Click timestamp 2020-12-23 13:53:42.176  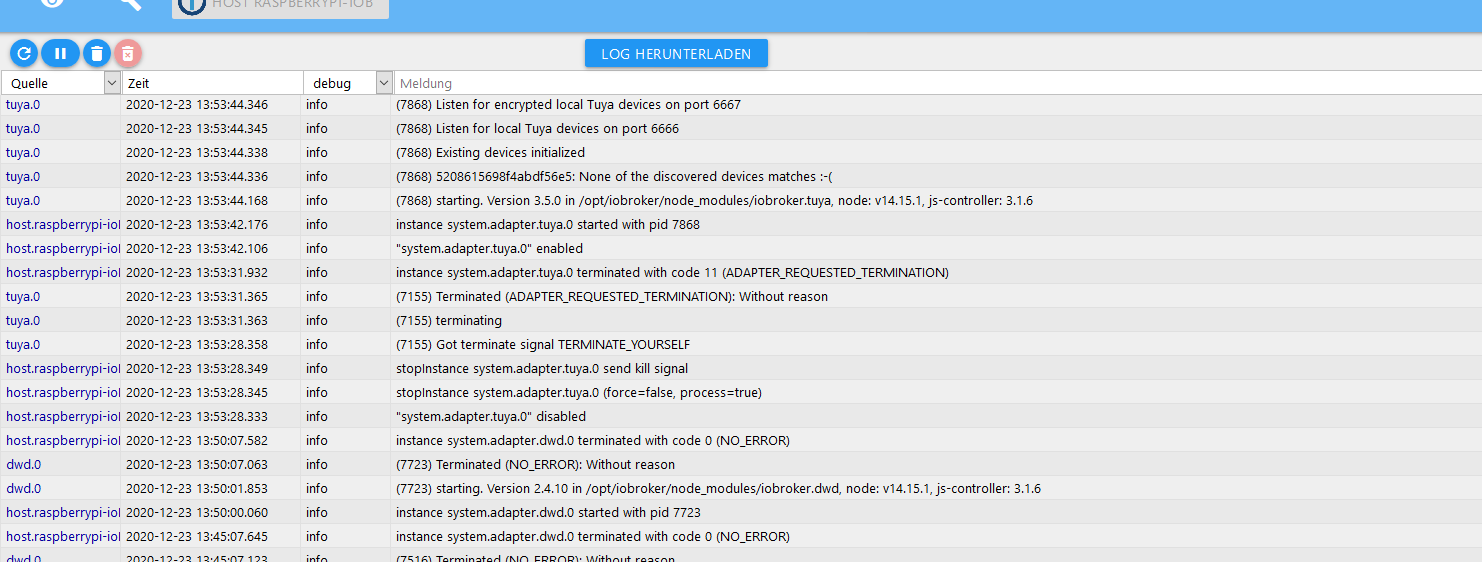pos(197,224)
